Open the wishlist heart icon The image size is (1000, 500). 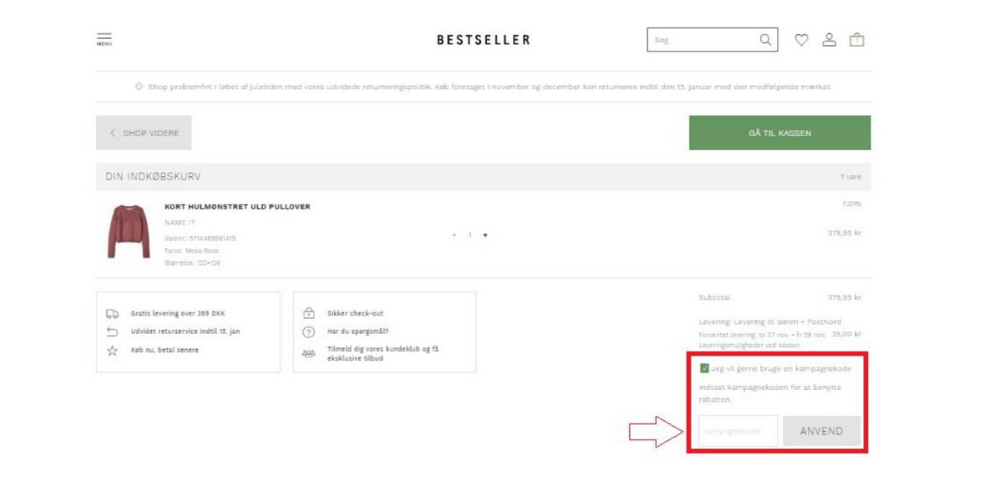pos(801,40)
